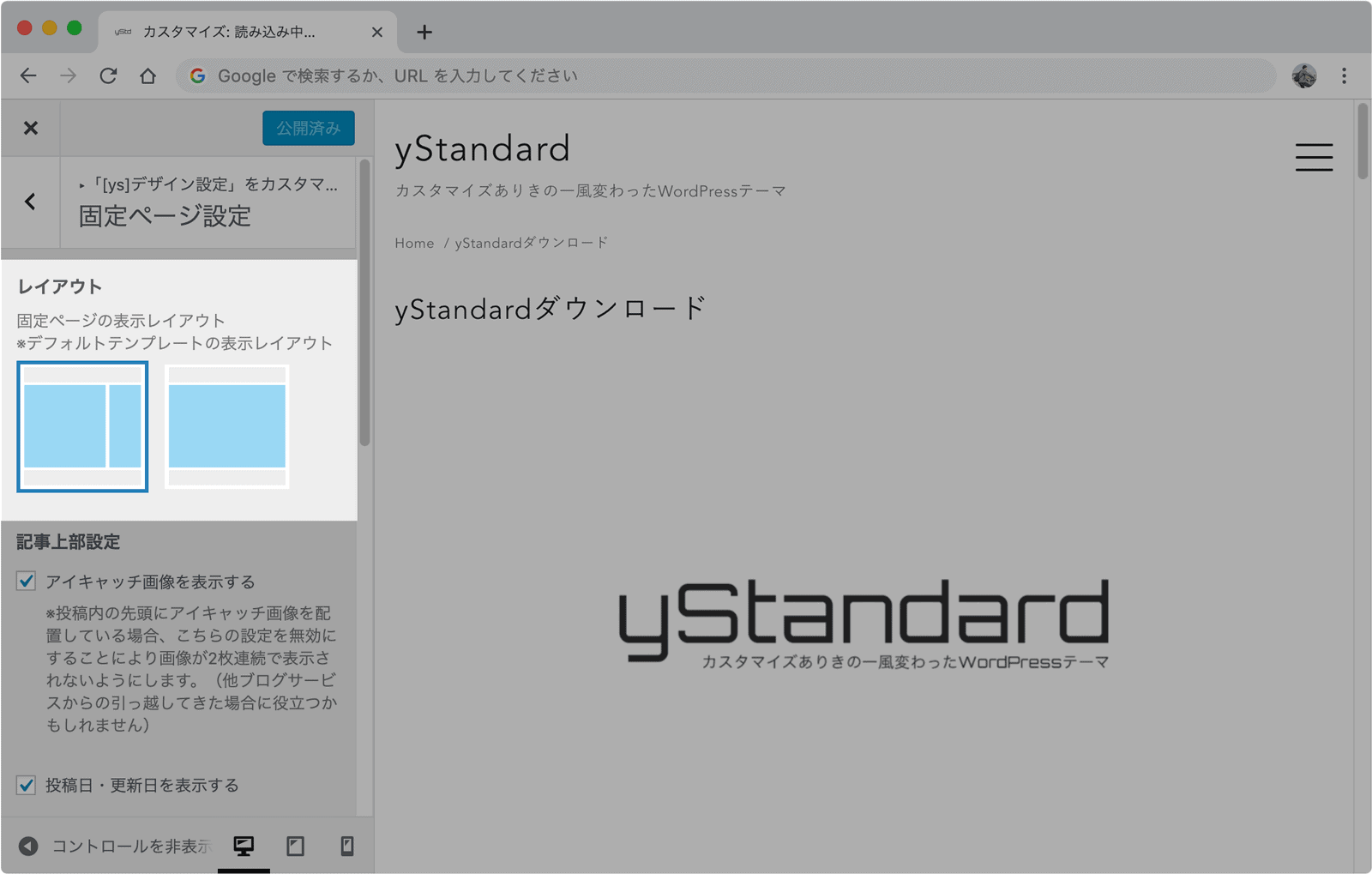Click the yStandard site title link

coord(483,148)
